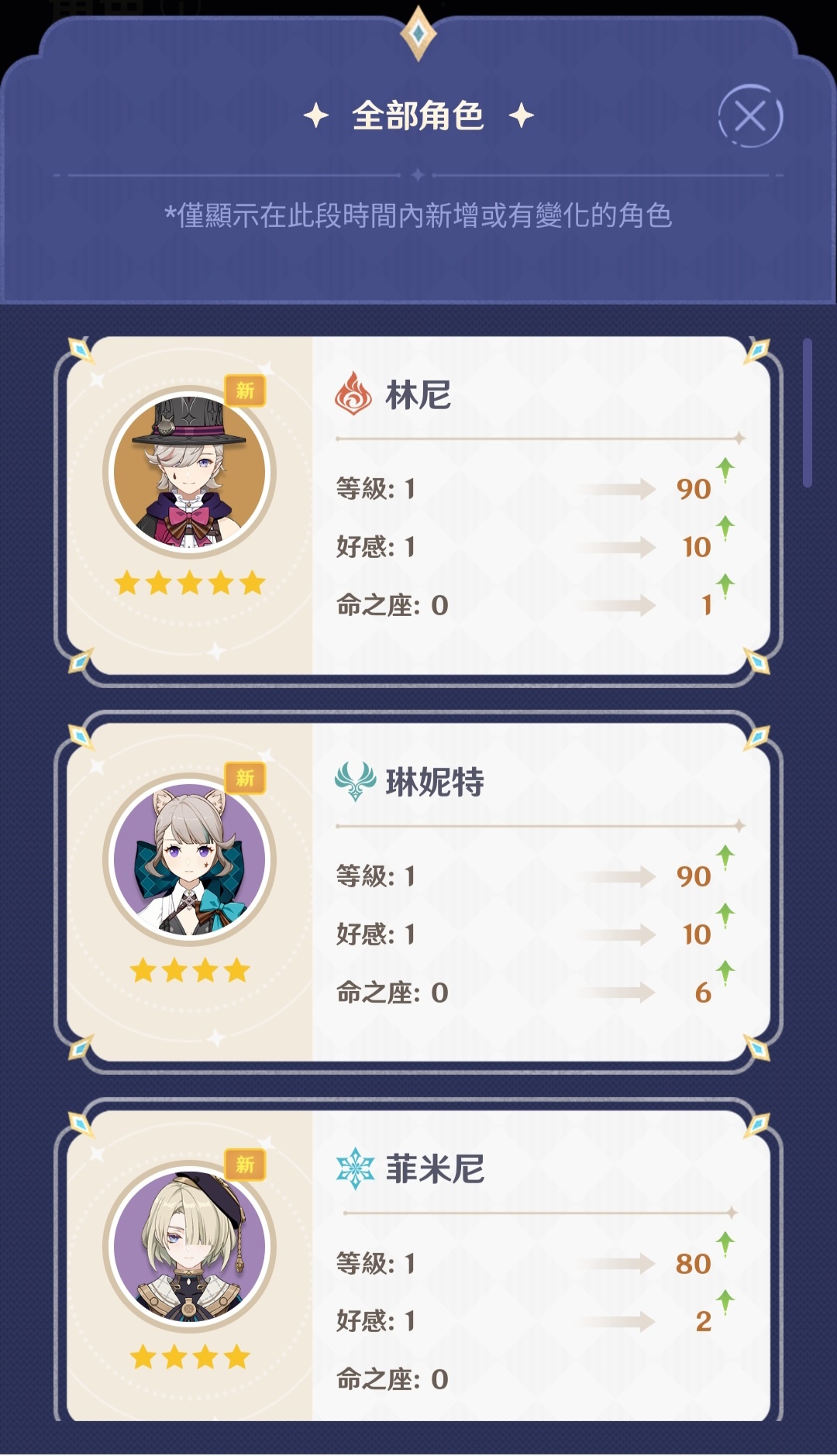
Task: Select the 林尼 name label
Action: pyautogui.click(x=418, y=395)
